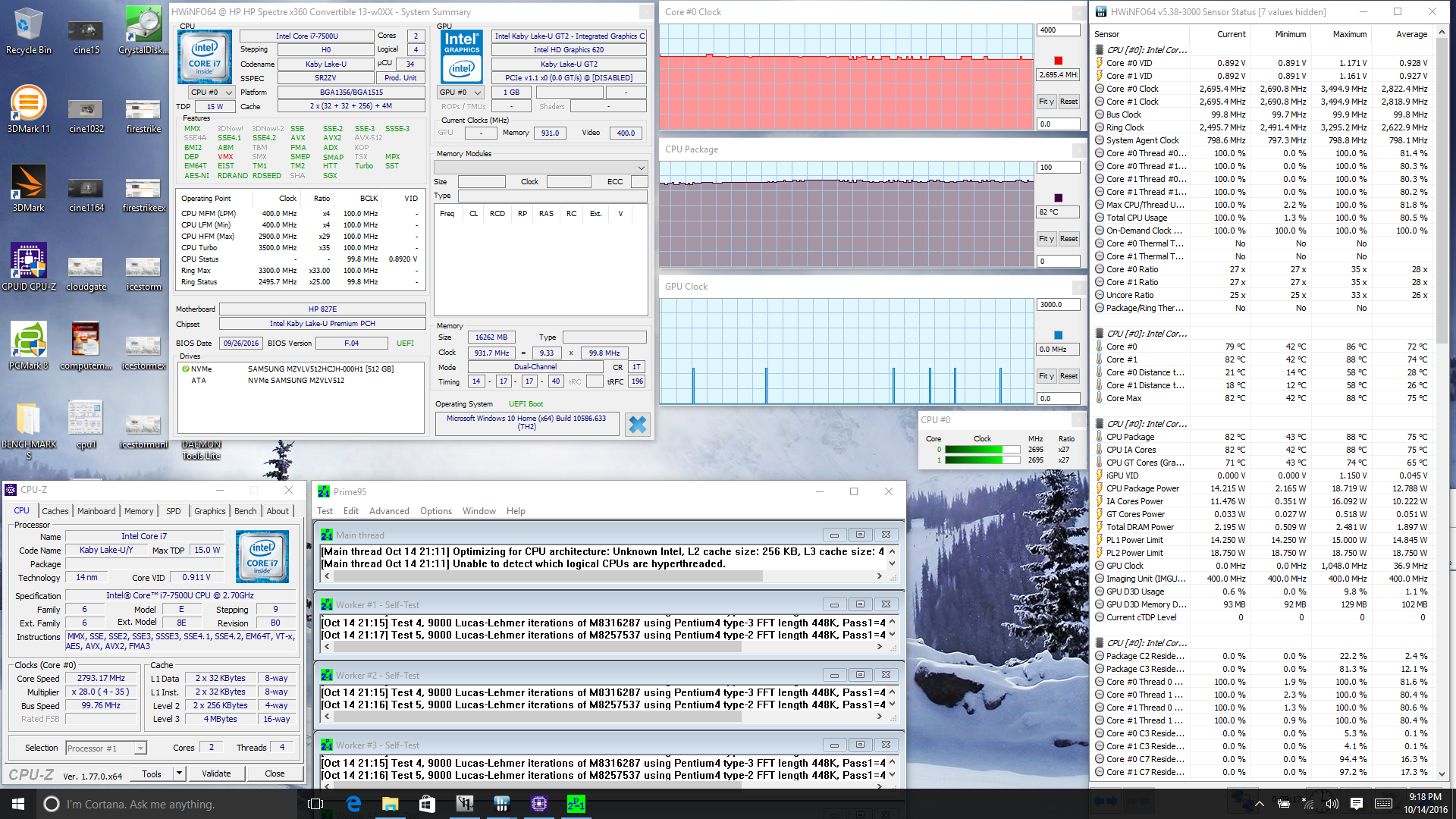The image size is (1456, 819).
Task: Select the NVMe Samsung drive row in Drives list
Action: coord(300,369)
